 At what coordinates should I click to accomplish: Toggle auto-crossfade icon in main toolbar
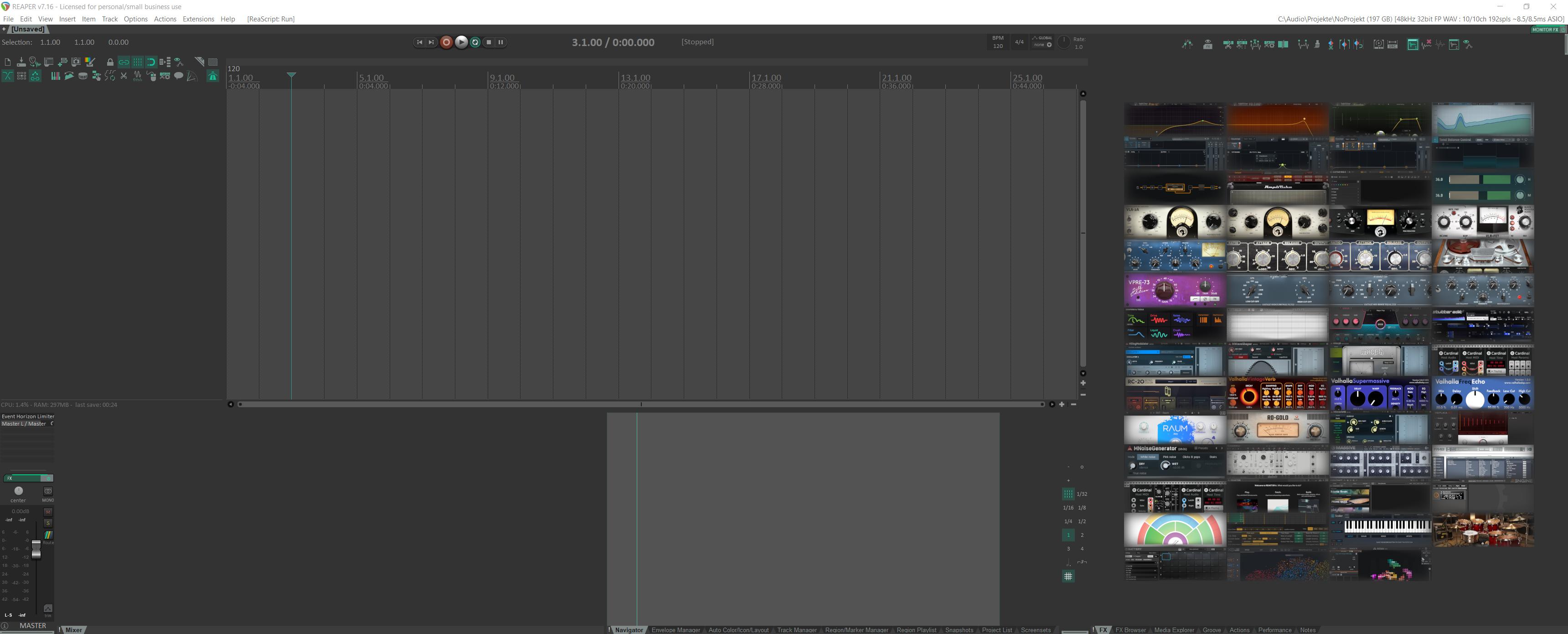pyautogui.click(x=8, y=76)
